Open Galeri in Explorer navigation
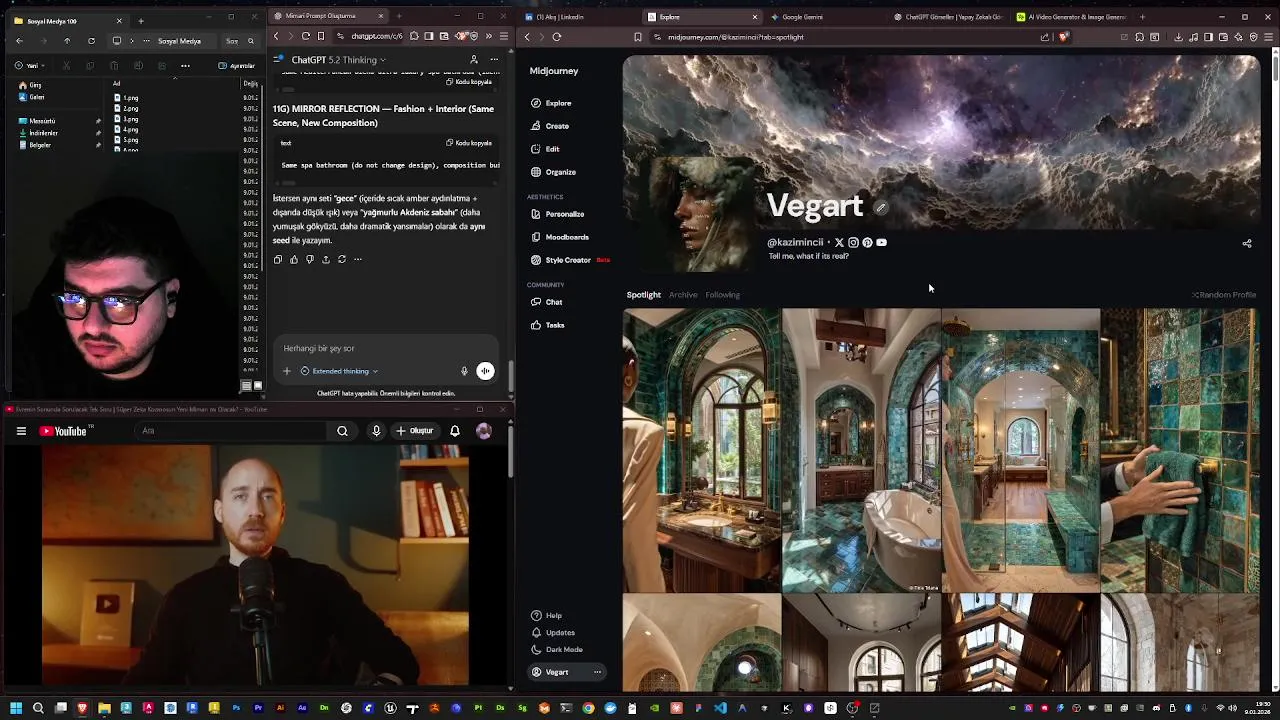 (x=32, y=97)
